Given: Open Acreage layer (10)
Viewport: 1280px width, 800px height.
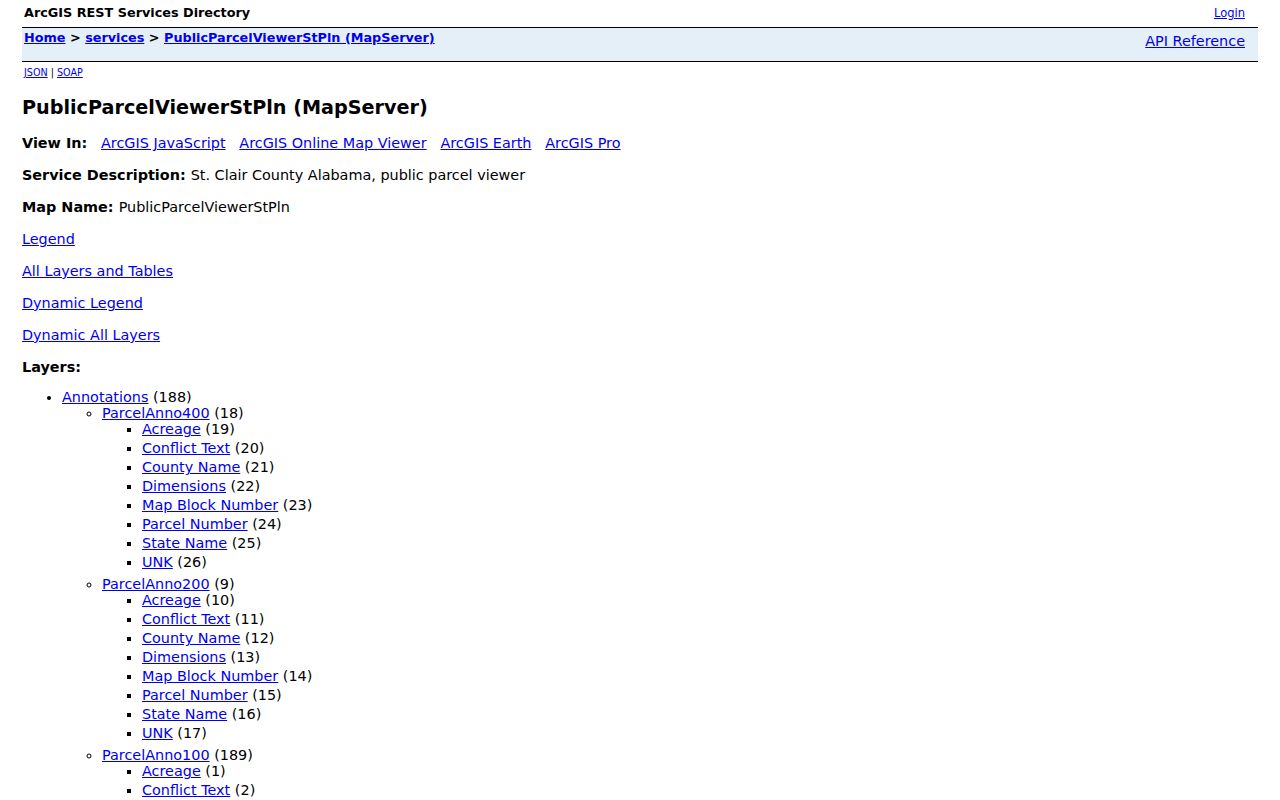Looking at the screenshot, I should 171,600.
